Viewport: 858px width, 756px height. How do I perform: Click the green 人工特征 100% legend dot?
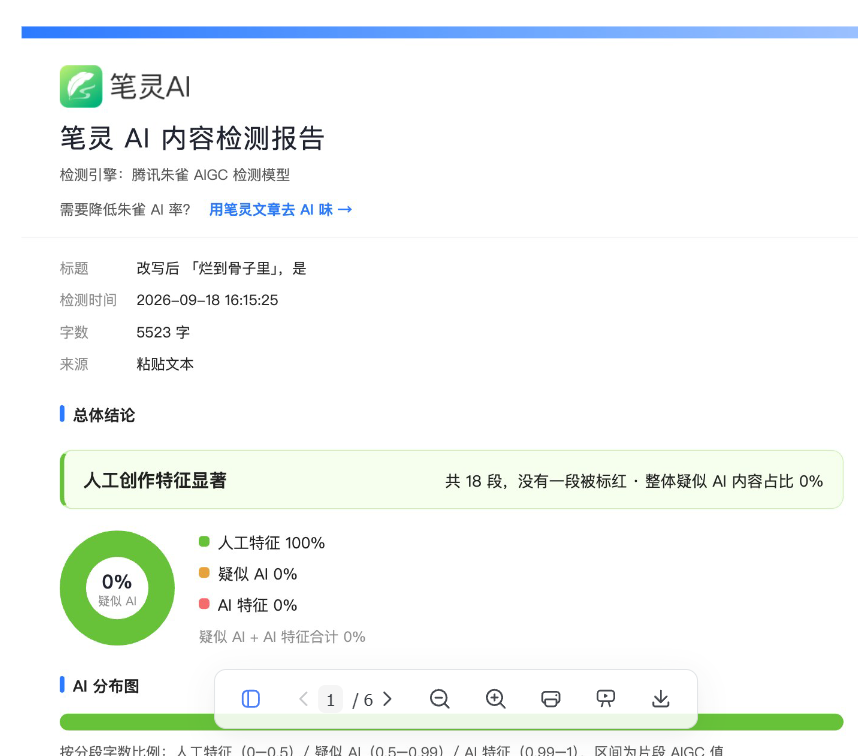[204, 542]
